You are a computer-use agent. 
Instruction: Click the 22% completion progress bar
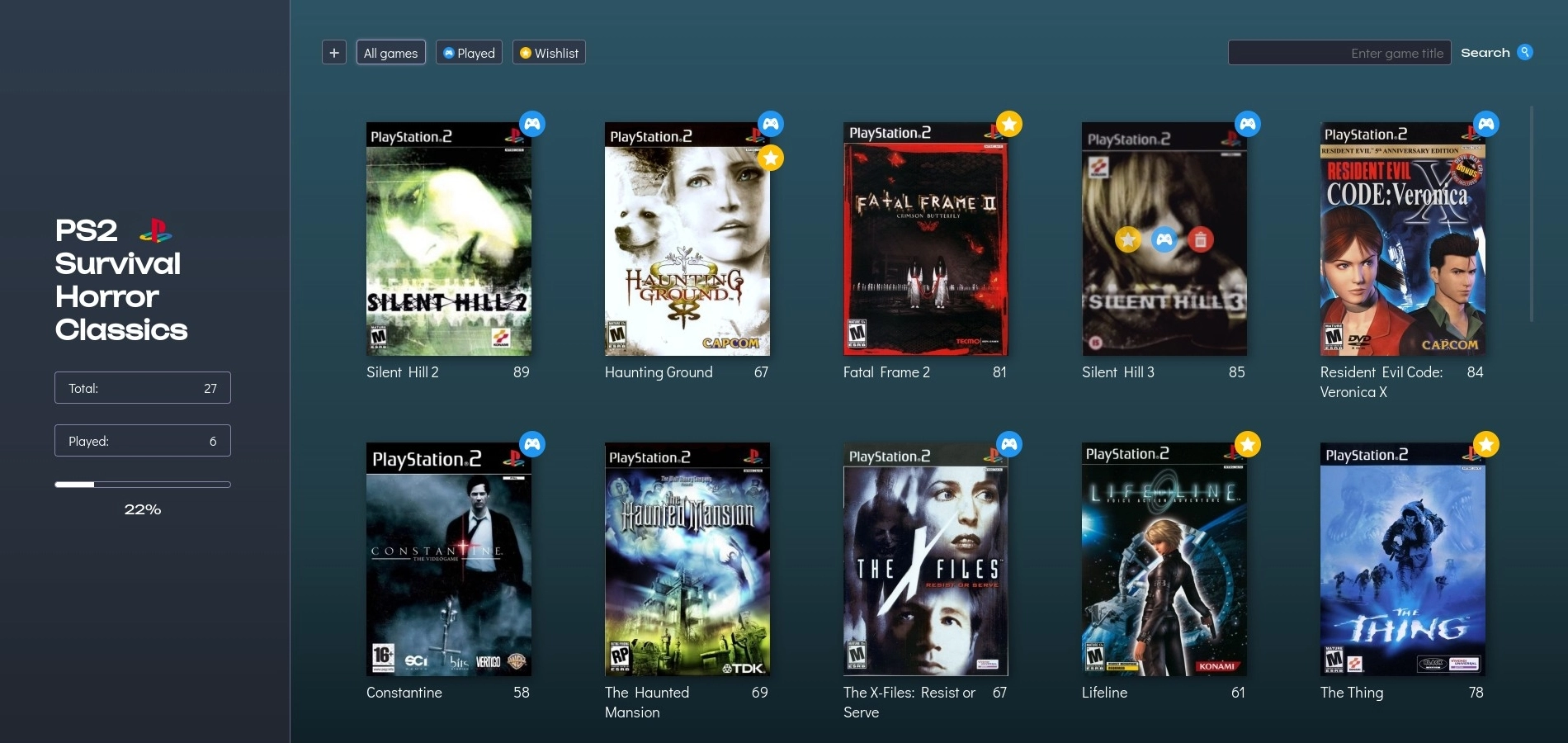coord(143,485)
